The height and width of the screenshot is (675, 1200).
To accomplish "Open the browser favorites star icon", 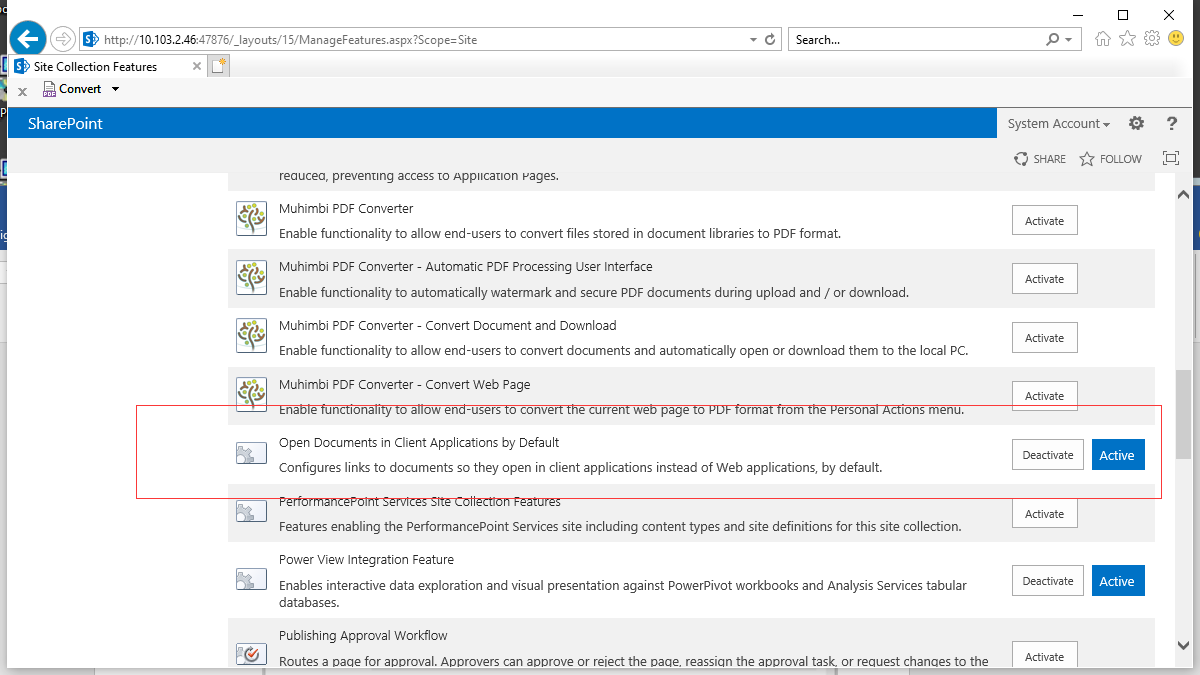I will coord(1127,39).
